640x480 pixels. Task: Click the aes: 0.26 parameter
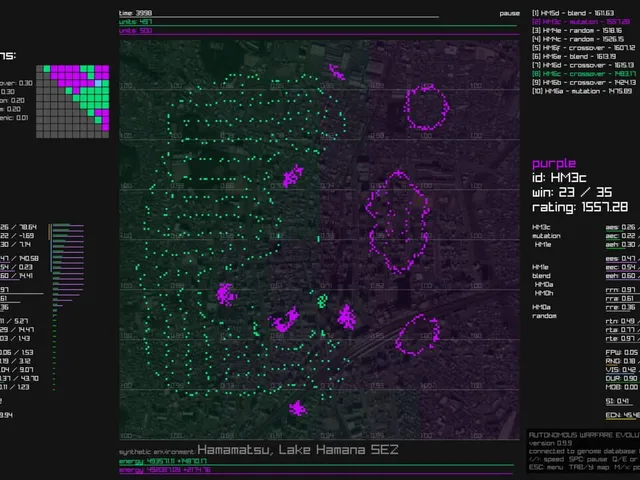click(x=622, y=227)
